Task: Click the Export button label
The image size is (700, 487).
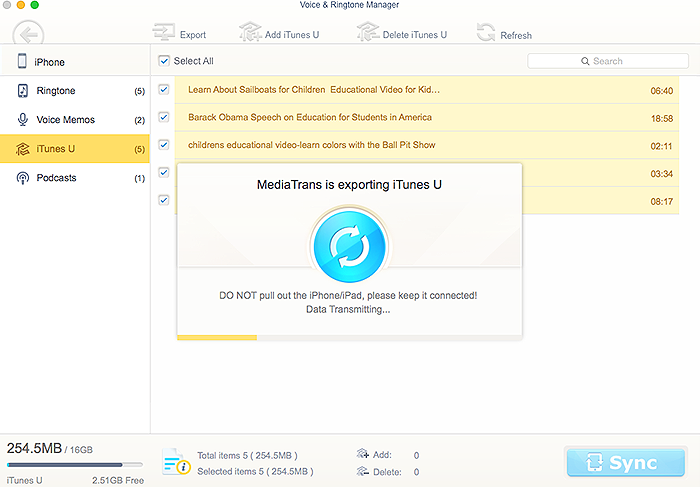Action: coord(193,35)
